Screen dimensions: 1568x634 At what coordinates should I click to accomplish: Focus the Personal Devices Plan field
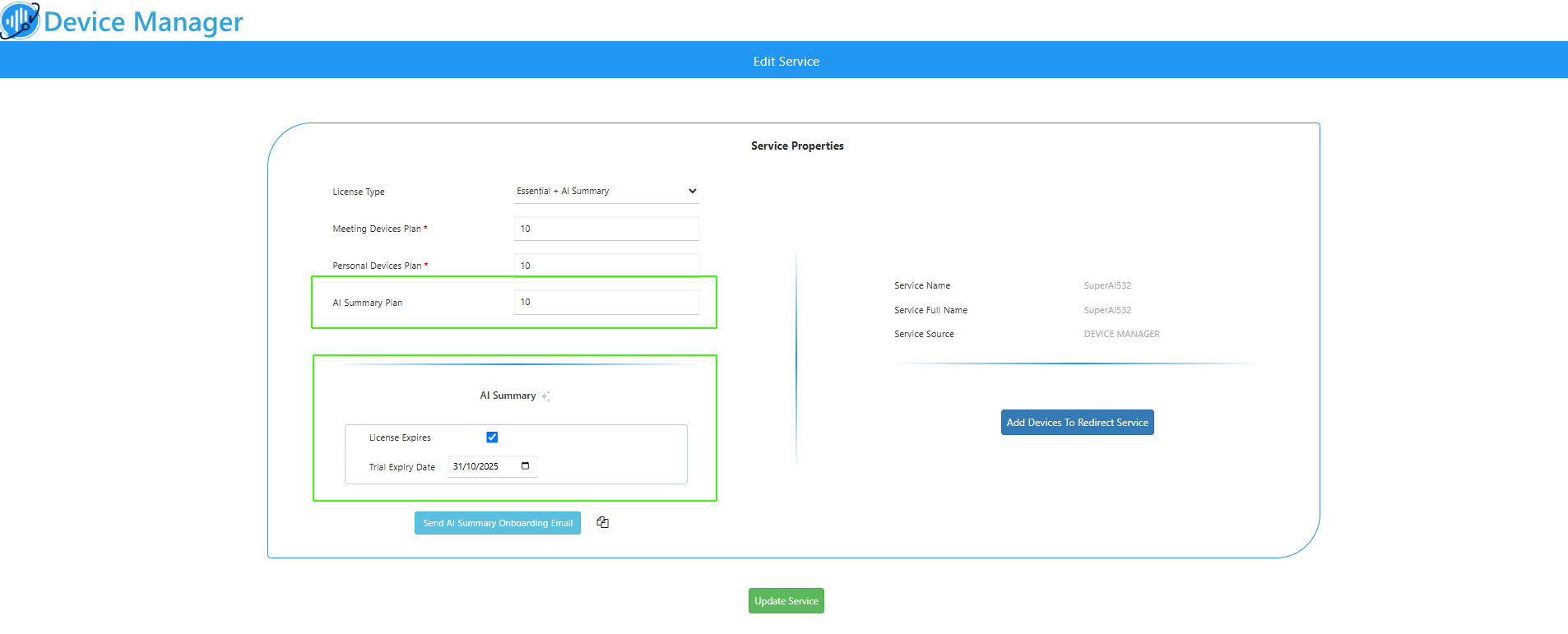coord(606,266)
